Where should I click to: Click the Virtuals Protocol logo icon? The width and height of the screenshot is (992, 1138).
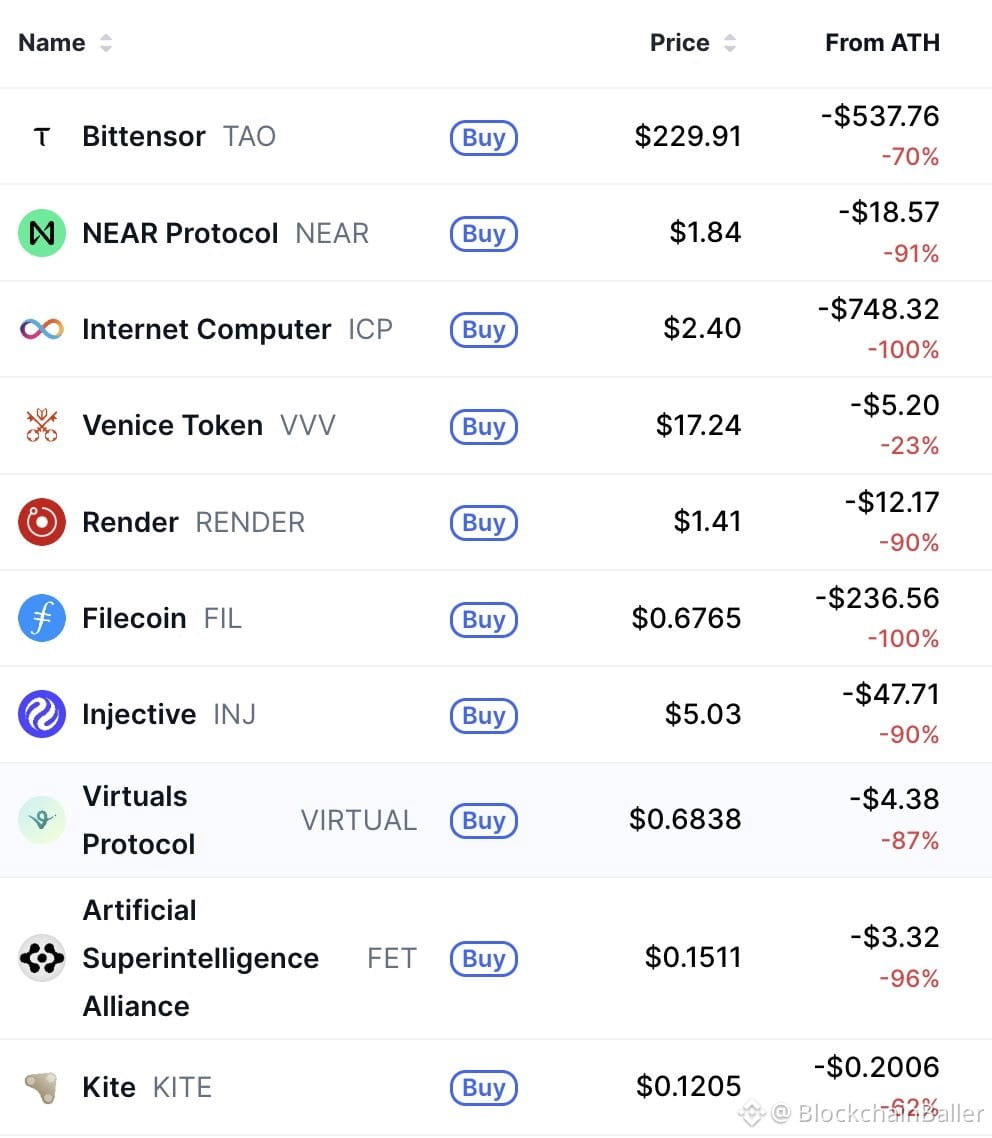[42, 820]
